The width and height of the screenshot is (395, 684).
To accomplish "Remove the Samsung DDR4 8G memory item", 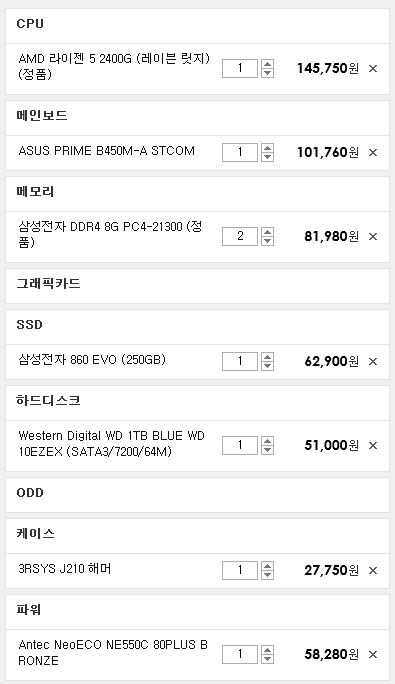I will pyautogui.click(x=373, y=236).
